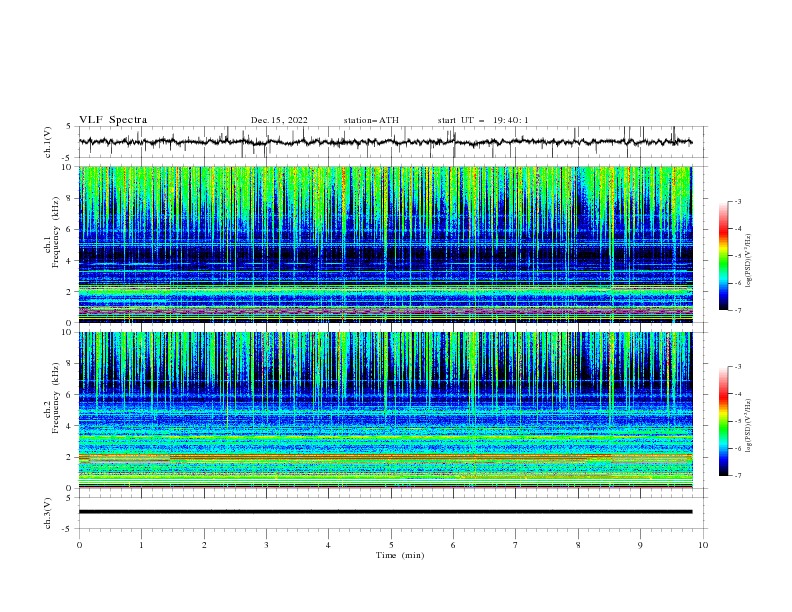792x612 pixels.
Task: Click time axis tick label '6'
Action: coord(453,545)
